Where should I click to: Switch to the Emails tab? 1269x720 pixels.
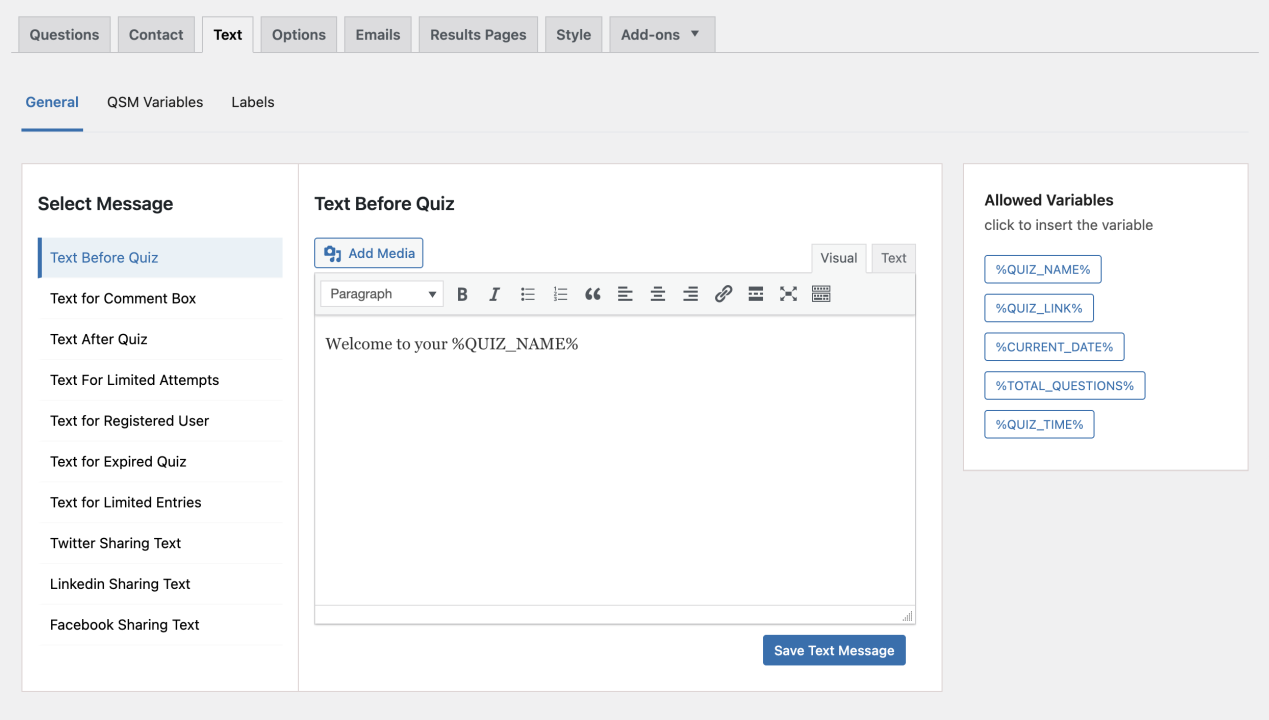(x=377, y=34)
